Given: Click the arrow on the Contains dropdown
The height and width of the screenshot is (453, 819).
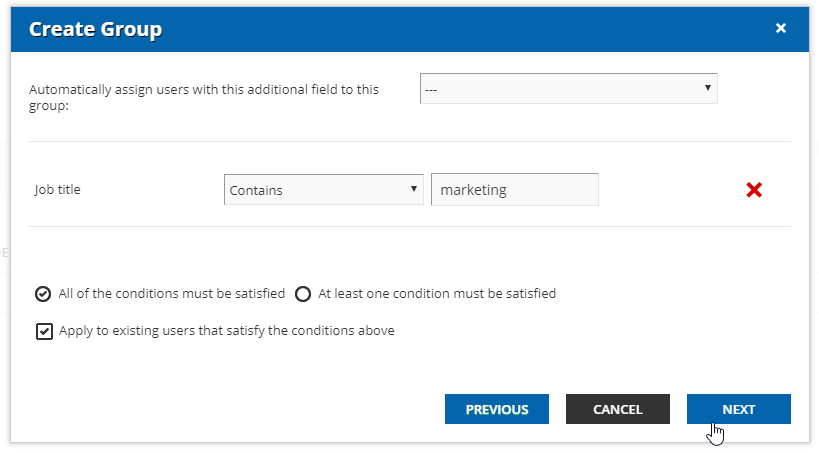Looking at the screenshot, I should pos(413,189).
